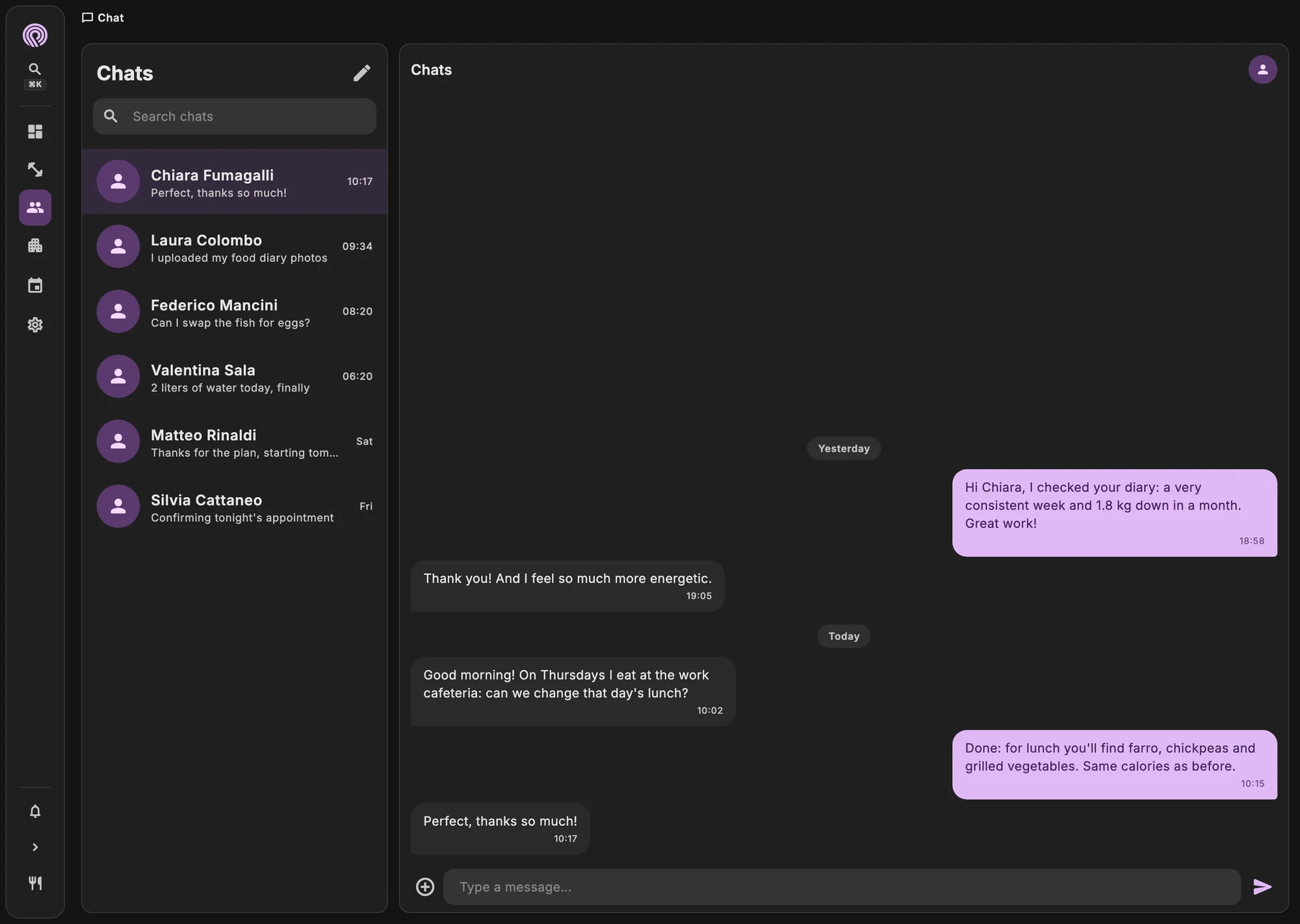Click the '2 liters of water today, finally' preview
1300x924 pixels.
click(x=230, y=388)
